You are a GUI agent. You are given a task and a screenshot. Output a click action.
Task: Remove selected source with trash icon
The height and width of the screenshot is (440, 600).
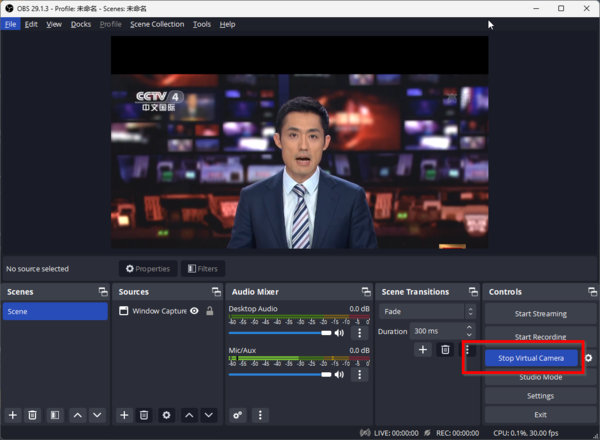[x=144, y=415]
